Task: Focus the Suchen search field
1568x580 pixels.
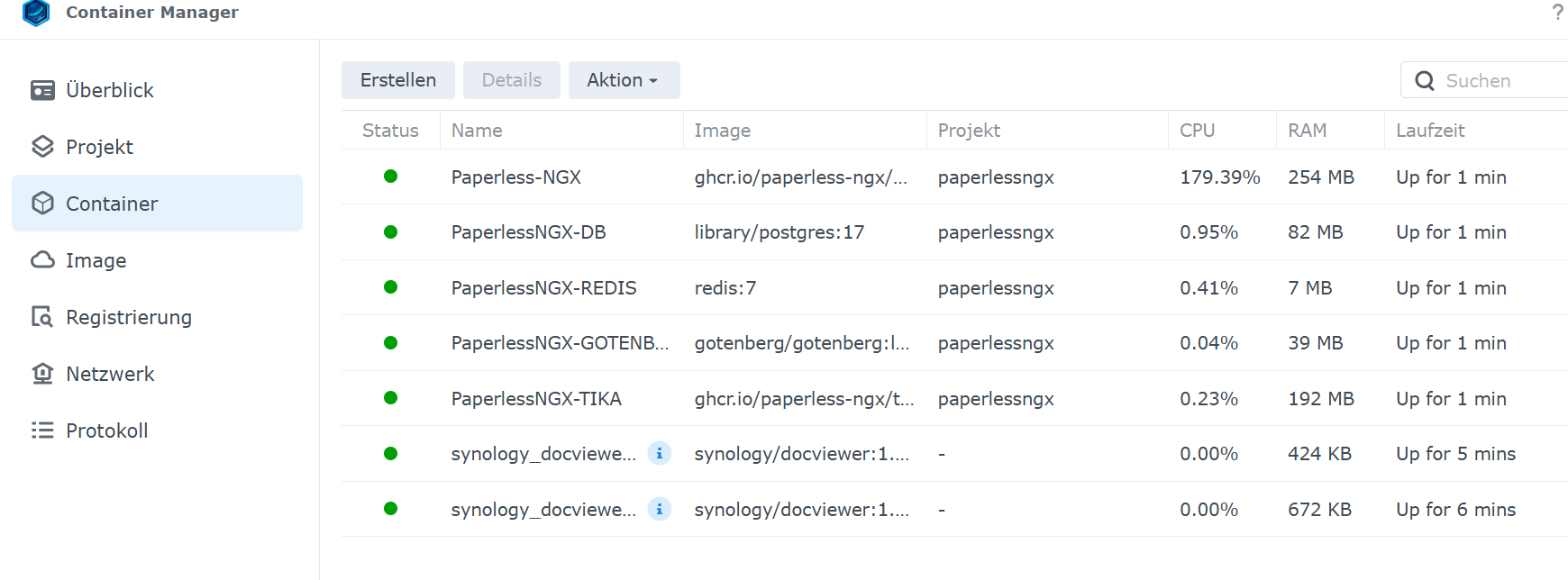Action: (1500, 81)
